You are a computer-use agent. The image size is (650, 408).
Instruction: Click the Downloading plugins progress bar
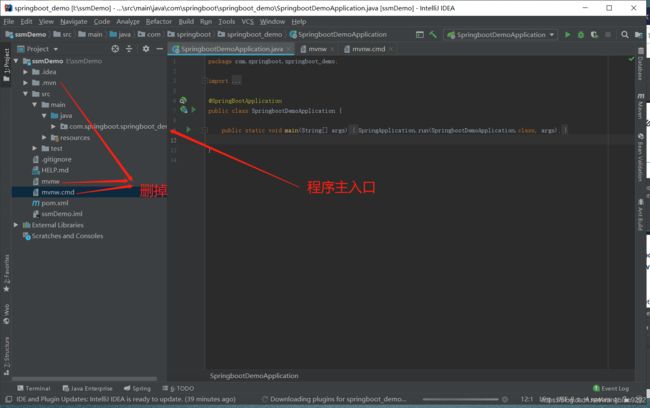click(x=460, y=399)
